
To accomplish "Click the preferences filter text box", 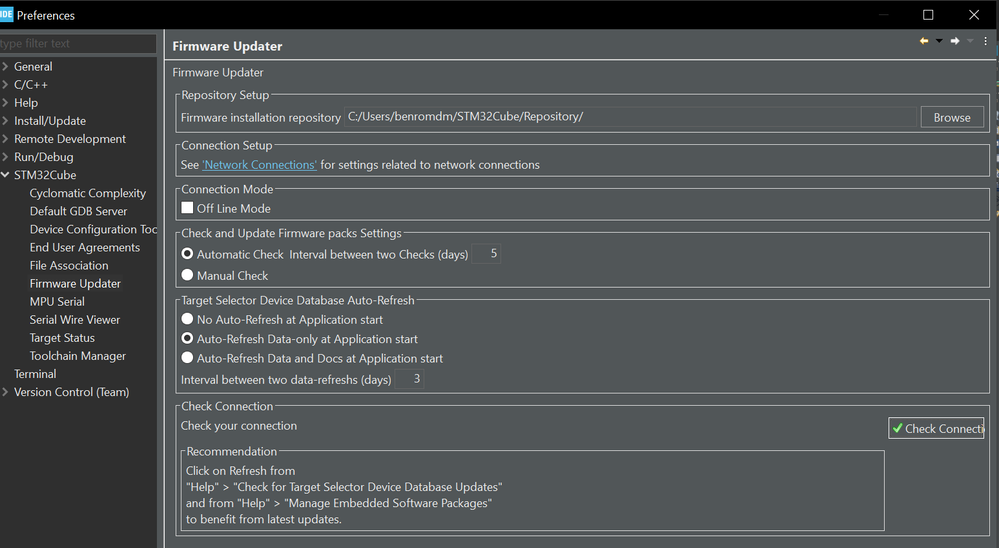I will tap(78, 44).
